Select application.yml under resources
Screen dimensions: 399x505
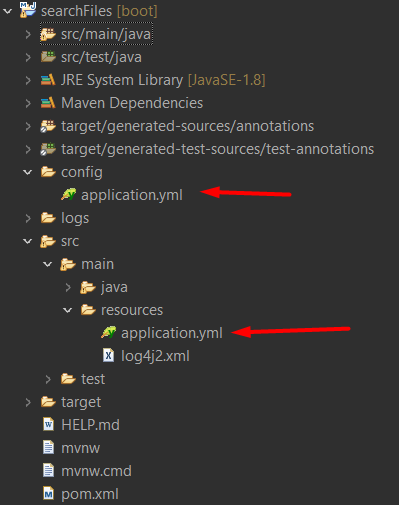click(x=172, y=333)
